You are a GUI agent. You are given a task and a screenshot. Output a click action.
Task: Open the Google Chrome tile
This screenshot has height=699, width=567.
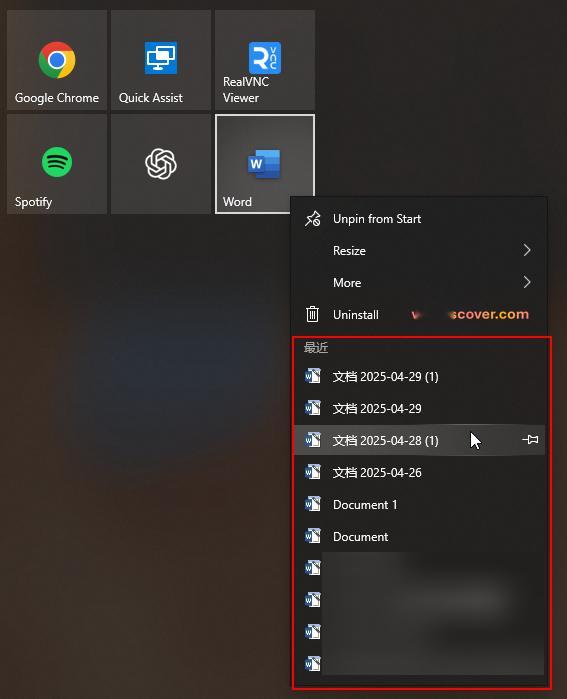[x=57, y=60]
